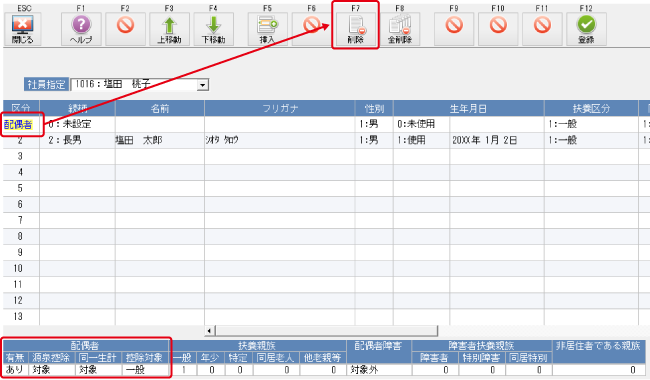Click the horizontal scrollbar thumb
The height and width of the screenshot is (380, 650).
pyautogui.click(x=326, y=331)
